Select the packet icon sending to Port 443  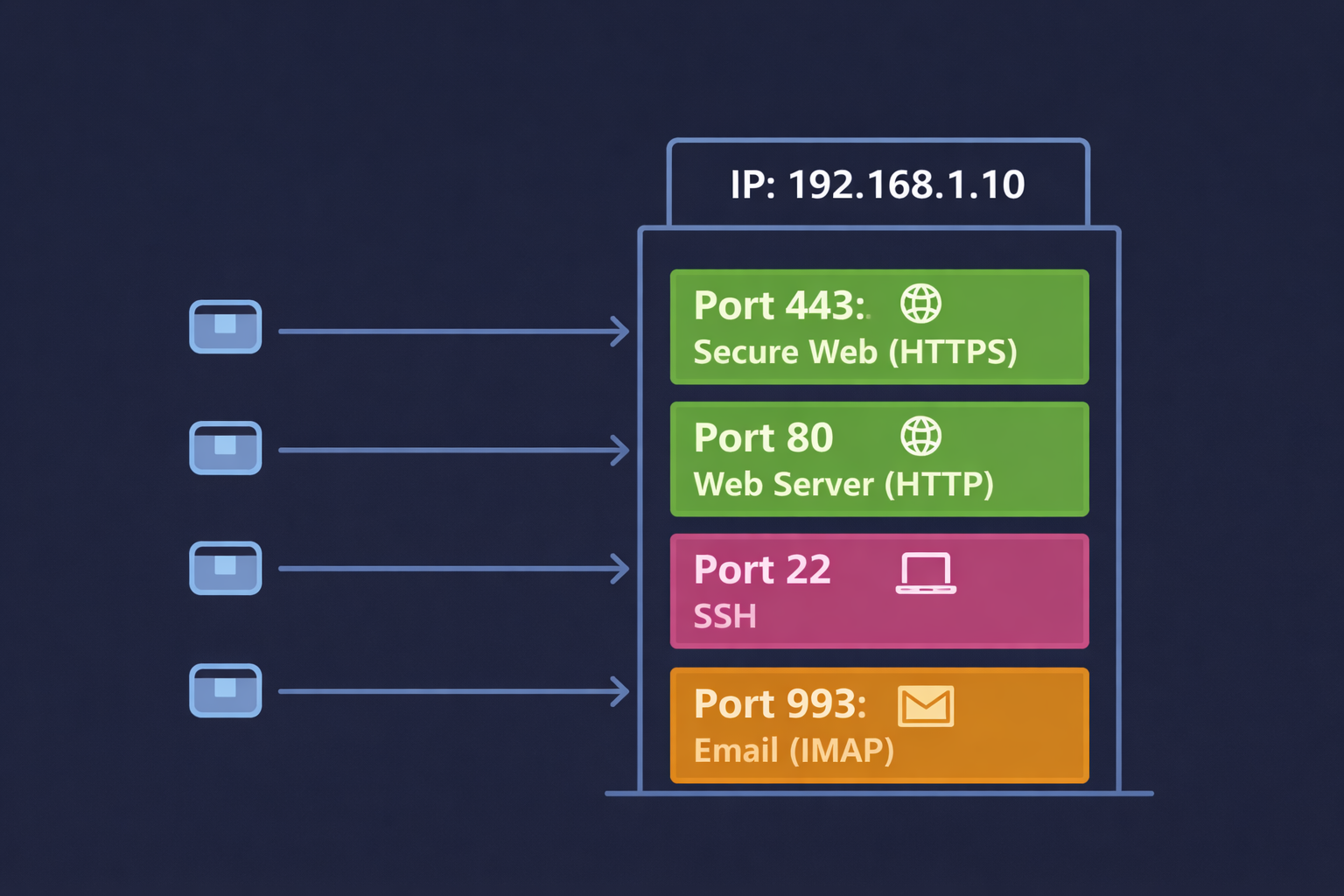[226, 327]
